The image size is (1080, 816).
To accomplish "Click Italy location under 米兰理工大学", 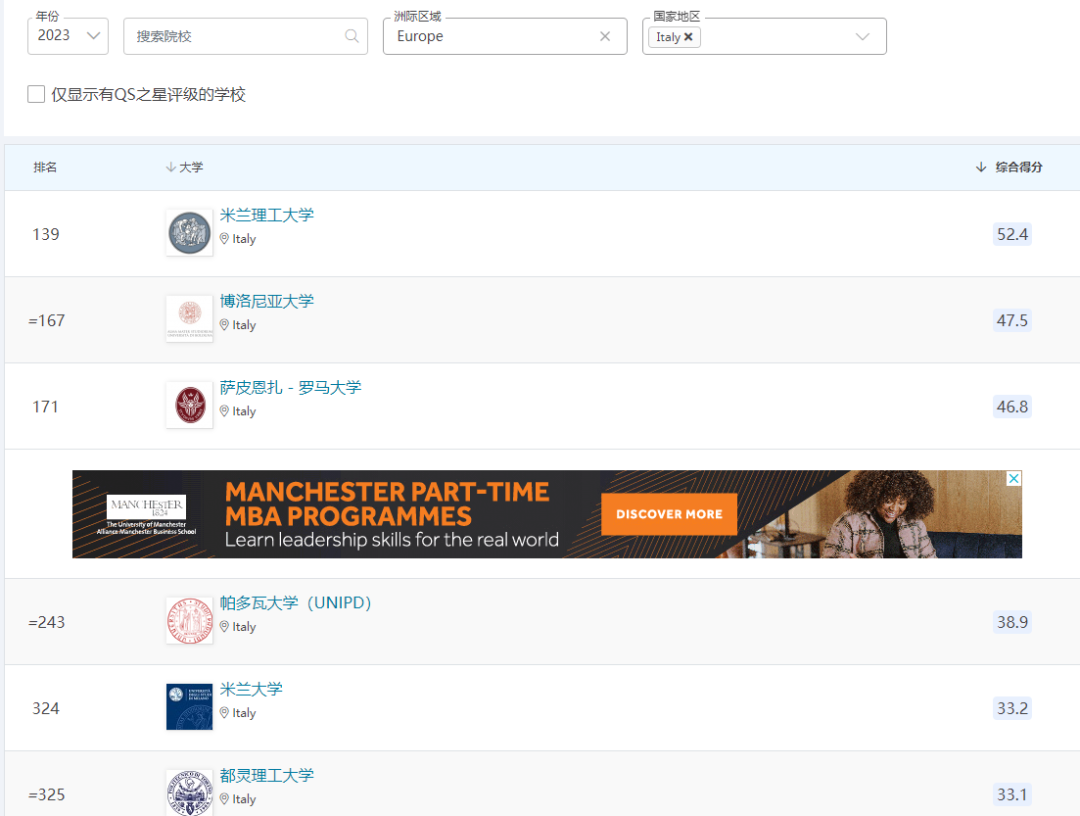I will (x=238, y=239).
